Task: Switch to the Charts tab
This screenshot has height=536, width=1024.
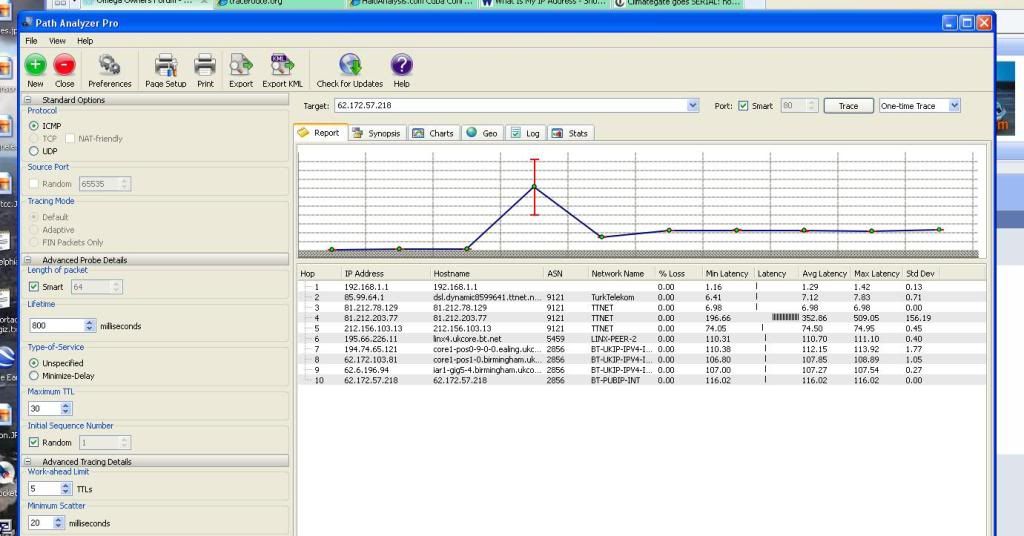Action: 433,133
